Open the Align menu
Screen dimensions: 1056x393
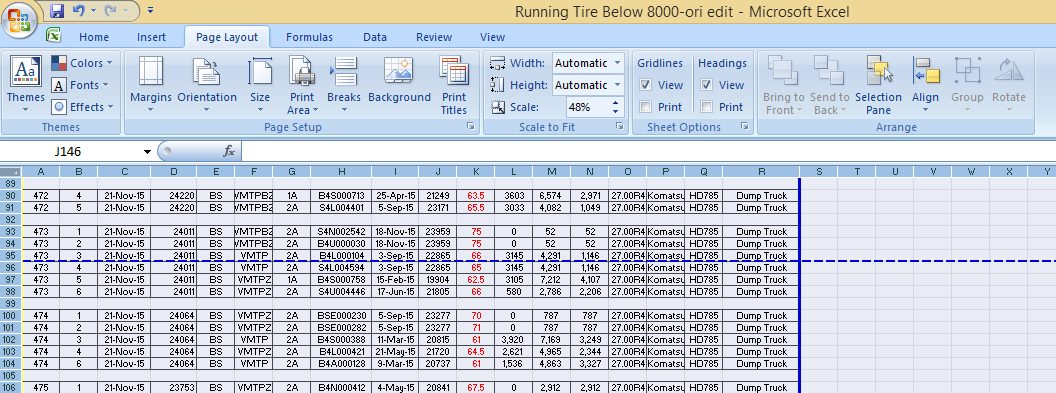[x=925, y=84]
